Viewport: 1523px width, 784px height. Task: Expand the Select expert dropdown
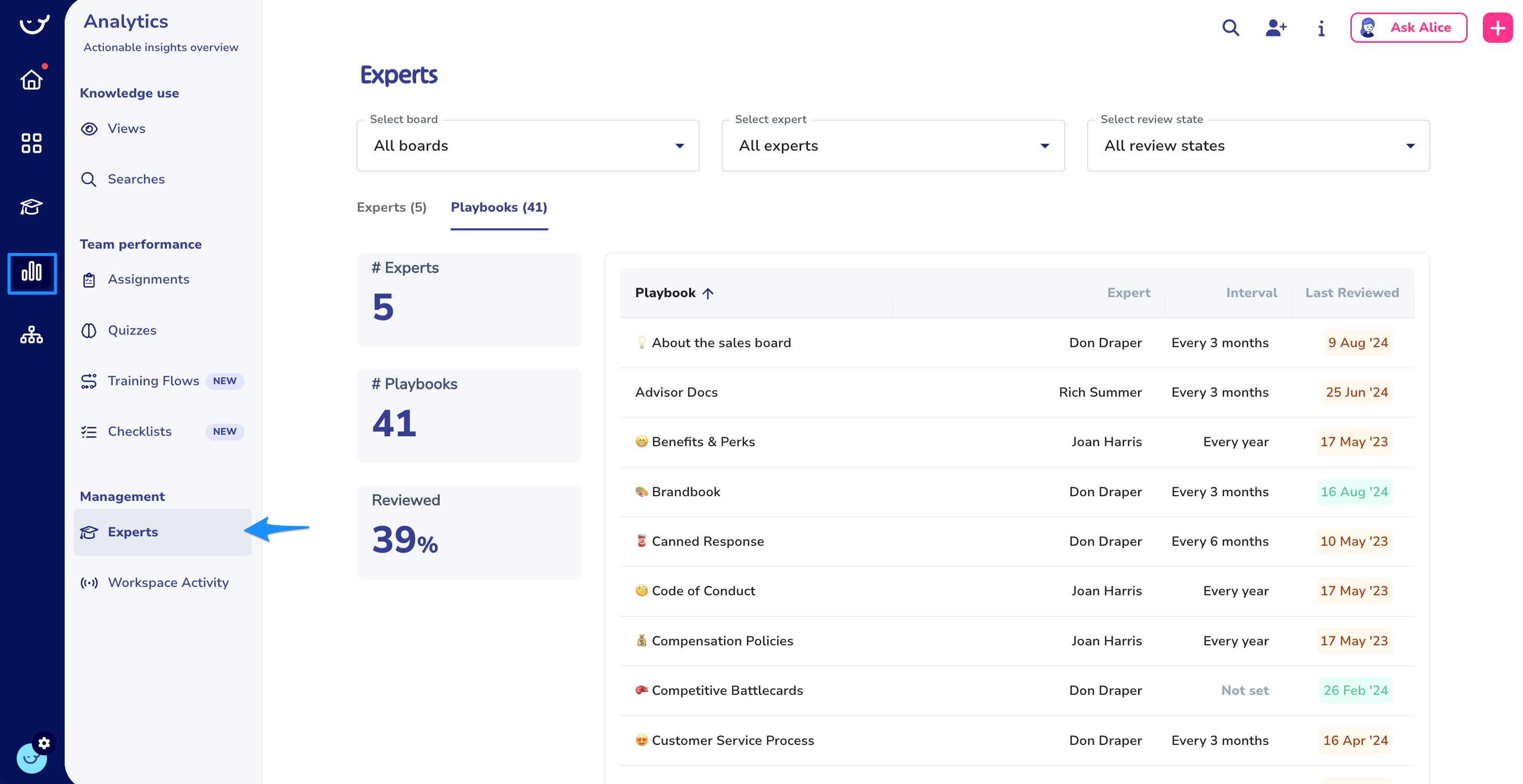pyautogui.click(x=893, y=146)
